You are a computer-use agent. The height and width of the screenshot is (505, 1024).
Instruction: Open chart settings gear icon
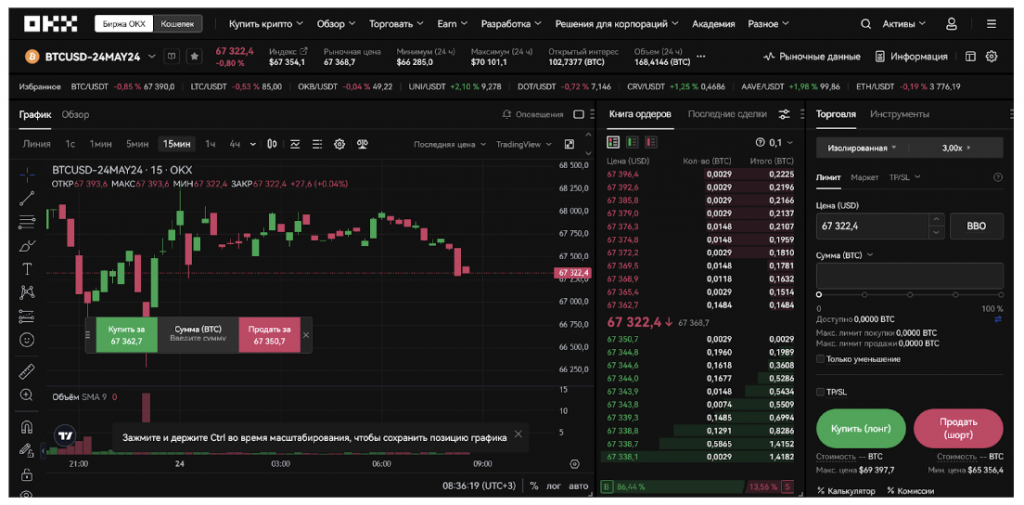point(339,144)
